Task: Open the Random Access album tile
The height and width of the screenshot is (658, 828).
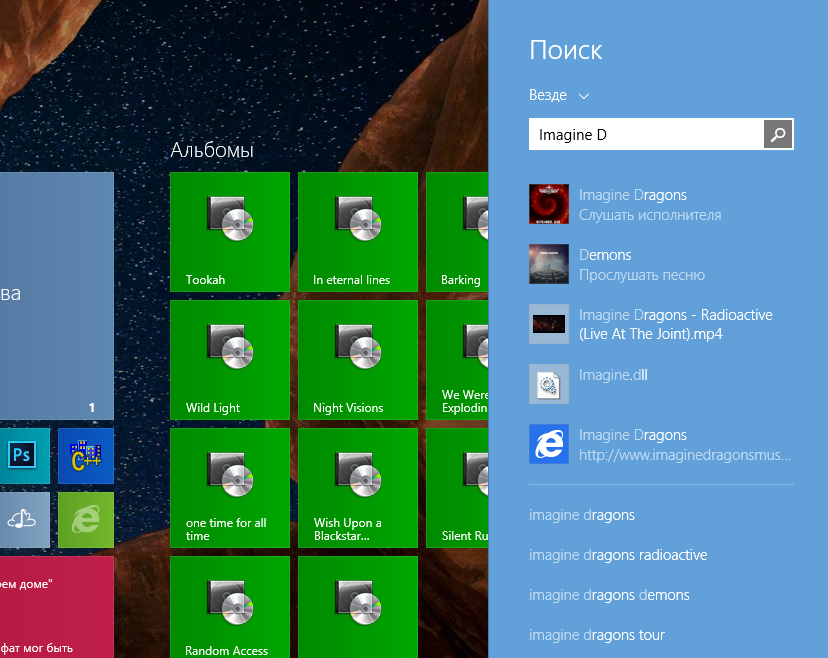Action: click(230, 607)
